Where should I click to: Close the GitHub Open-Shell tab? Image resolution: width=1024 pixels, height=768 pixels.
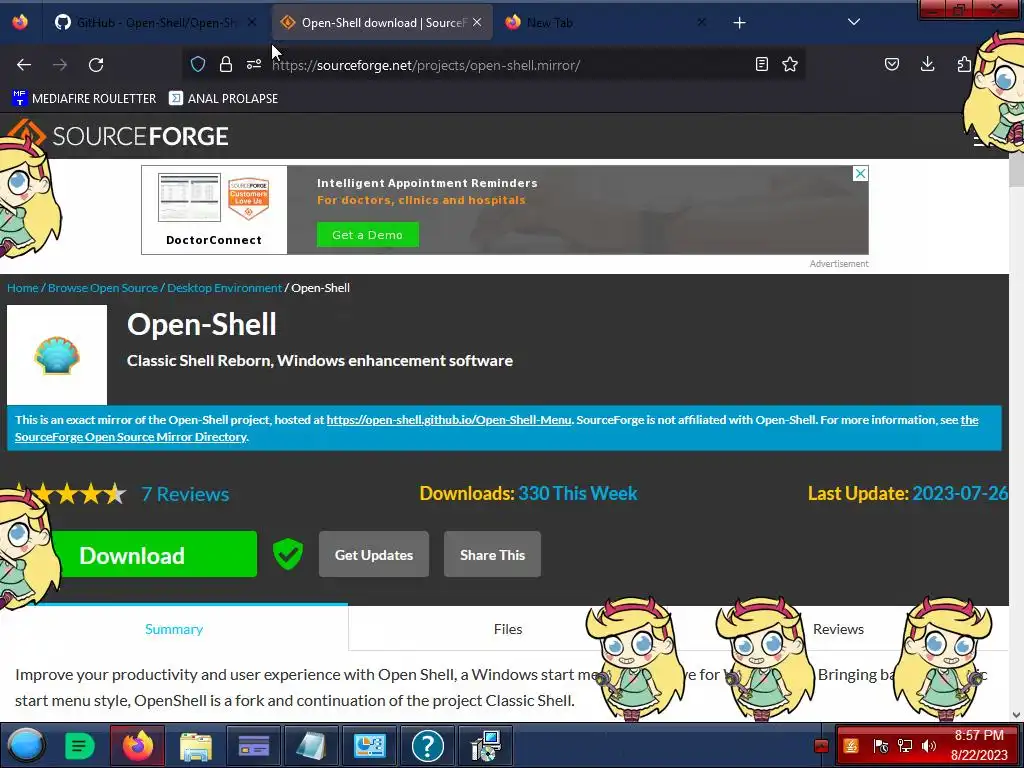(x=252, y=22)
